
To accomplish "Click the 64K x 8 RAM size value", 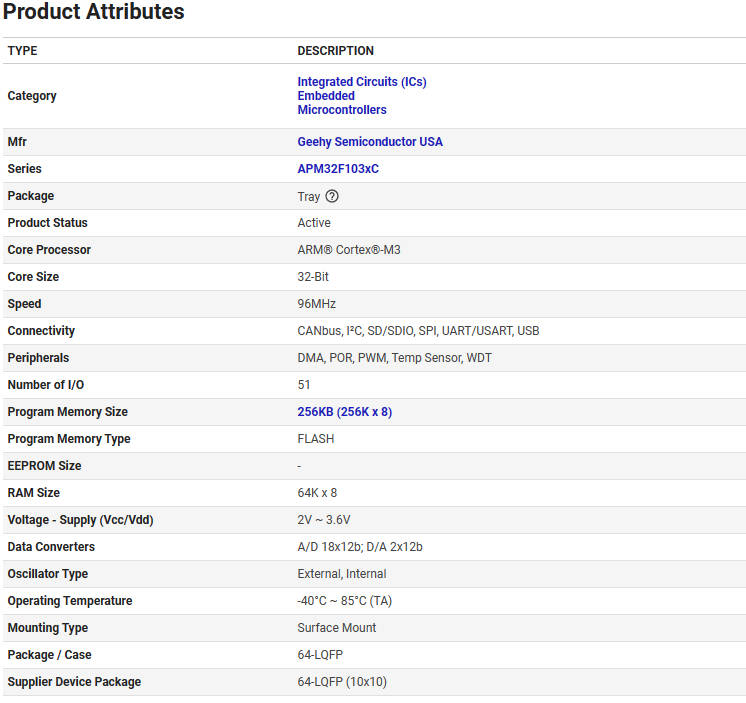I will click(317, 493).
